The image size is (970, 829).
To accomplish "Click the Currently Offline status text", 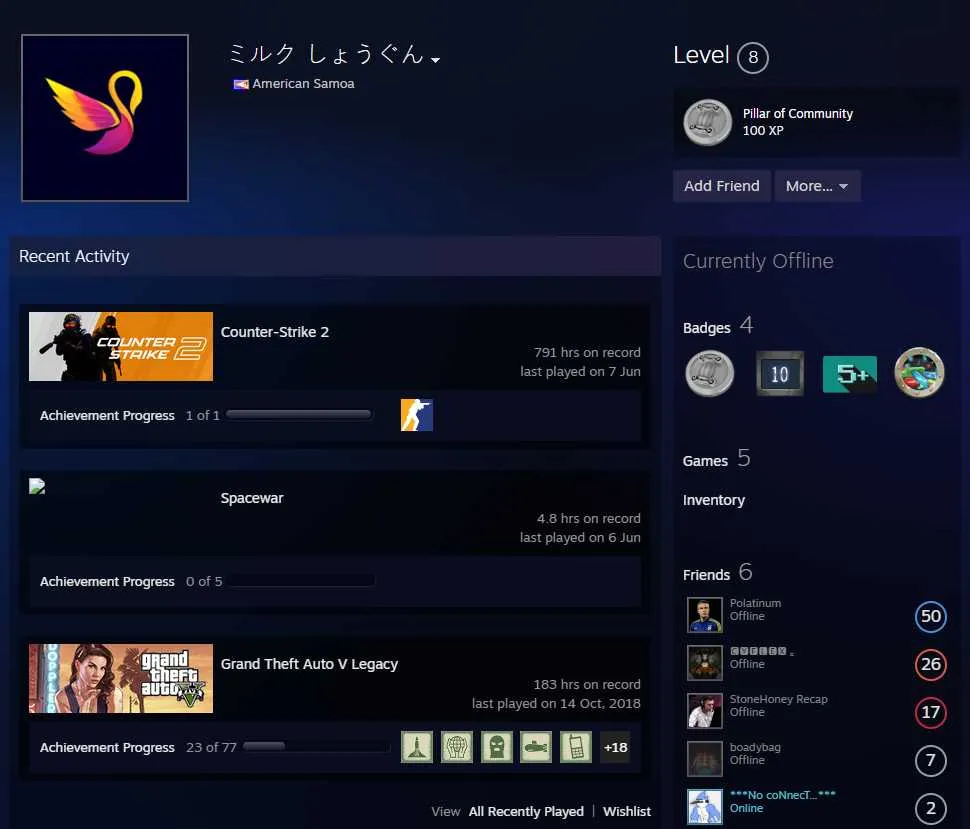I will point(758,261).
